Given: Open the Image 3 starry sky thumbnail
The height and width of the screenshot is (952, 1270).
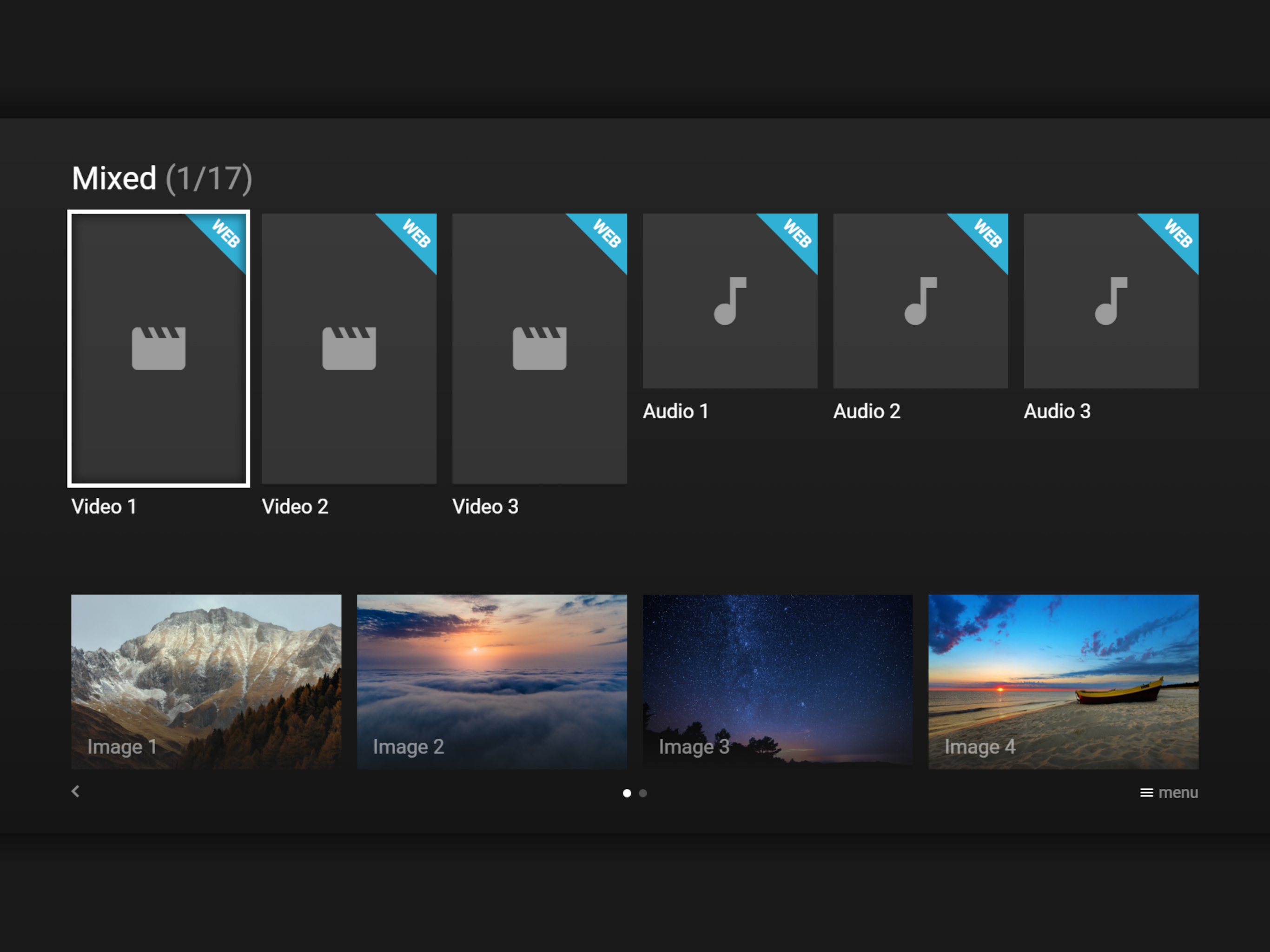Looking at the screenshot, I should tap(777, 681).
